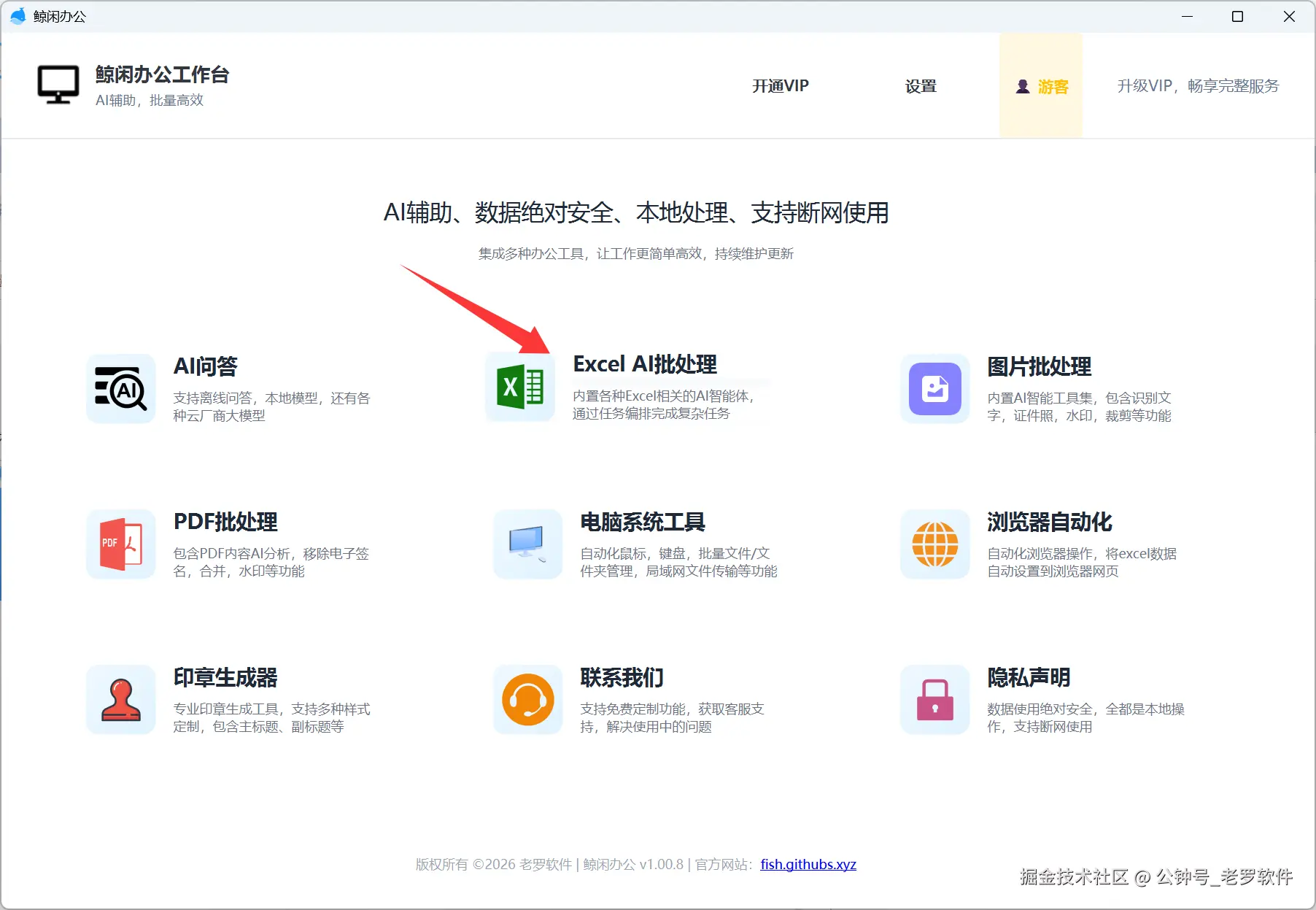Click 升级VIP，畅享完整服务 text

pyautogui.click(x=1198, y=86)
